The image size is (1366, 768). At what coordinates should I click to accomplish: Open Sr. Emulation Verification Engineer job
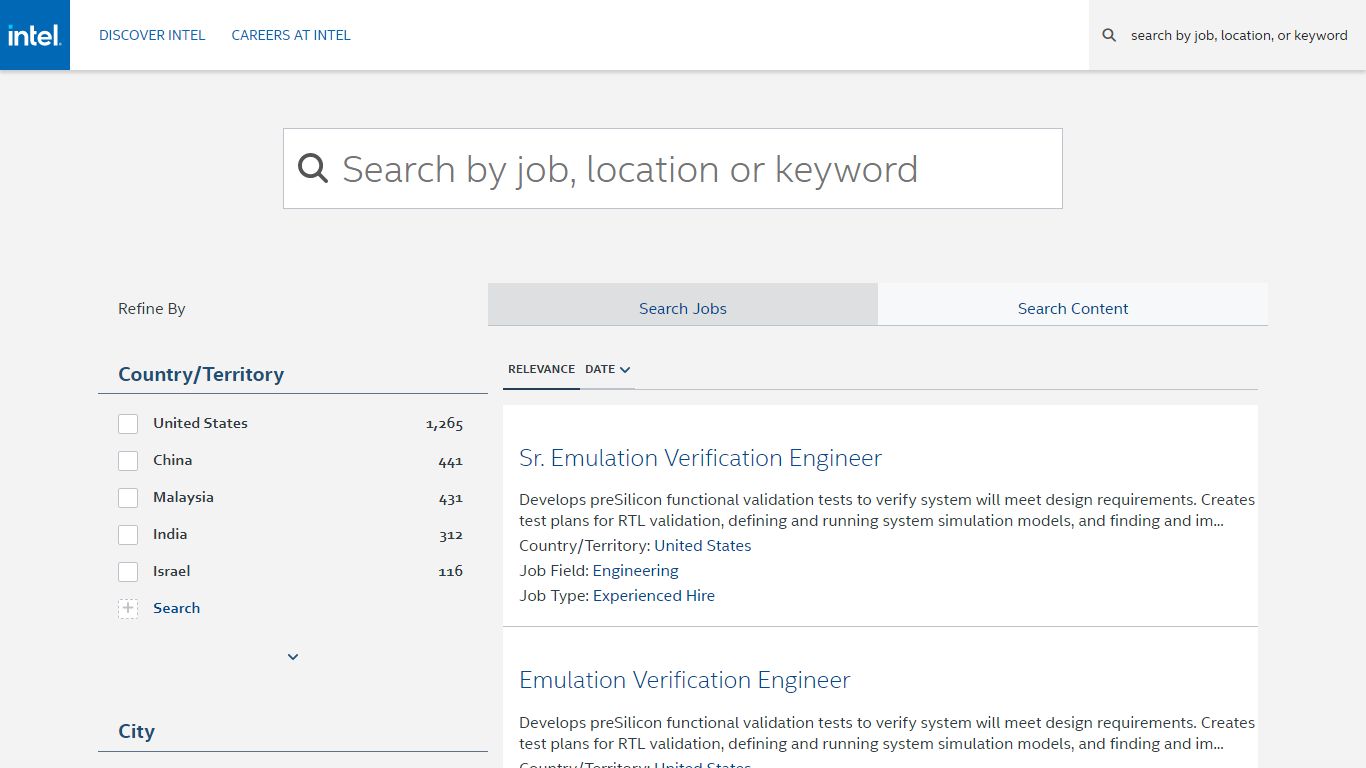pos(700,458)
